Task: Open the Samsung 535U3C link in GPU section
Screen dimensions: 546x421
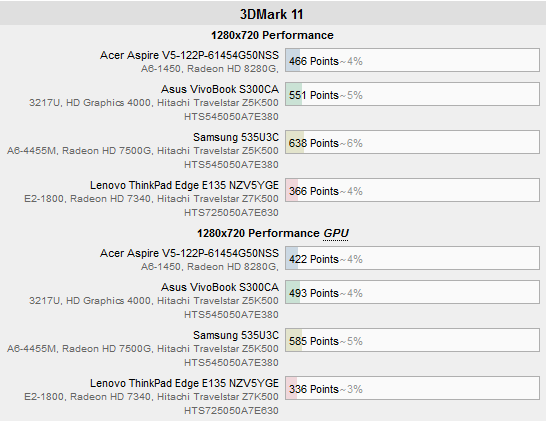Action: click(236, 335)
